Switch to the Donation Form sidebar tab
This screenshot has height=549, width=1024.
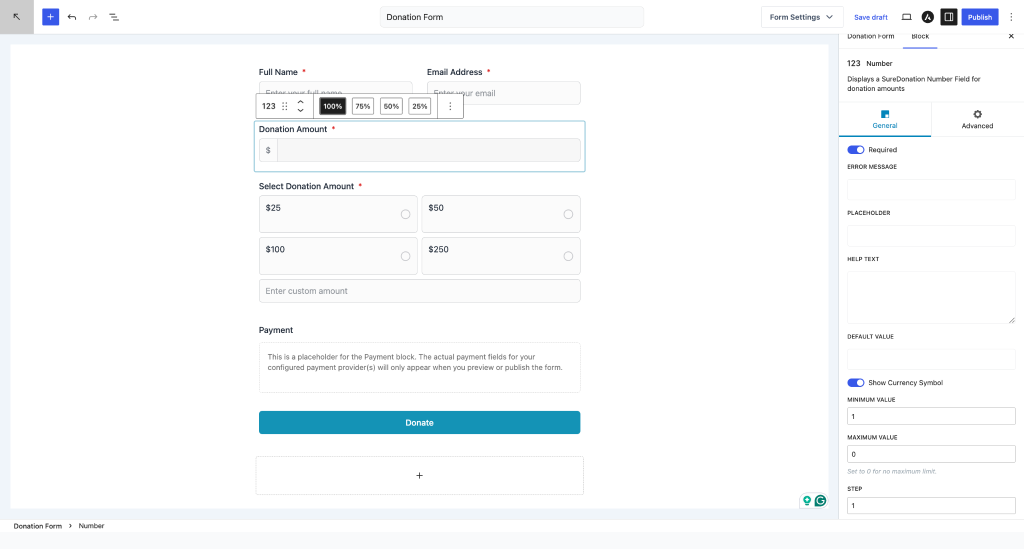point(871,37)
